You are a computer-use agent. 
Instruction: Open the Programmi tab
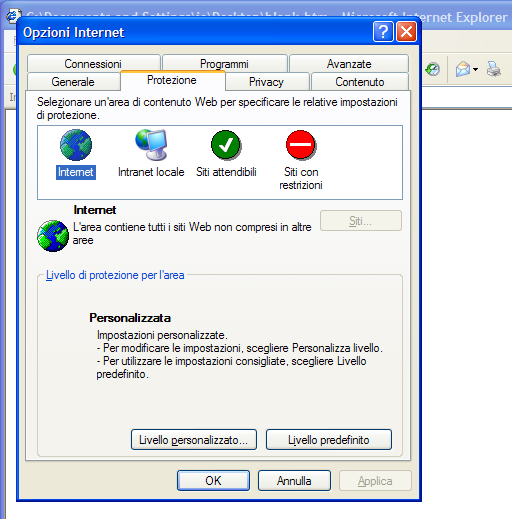[x=224, y=63]
